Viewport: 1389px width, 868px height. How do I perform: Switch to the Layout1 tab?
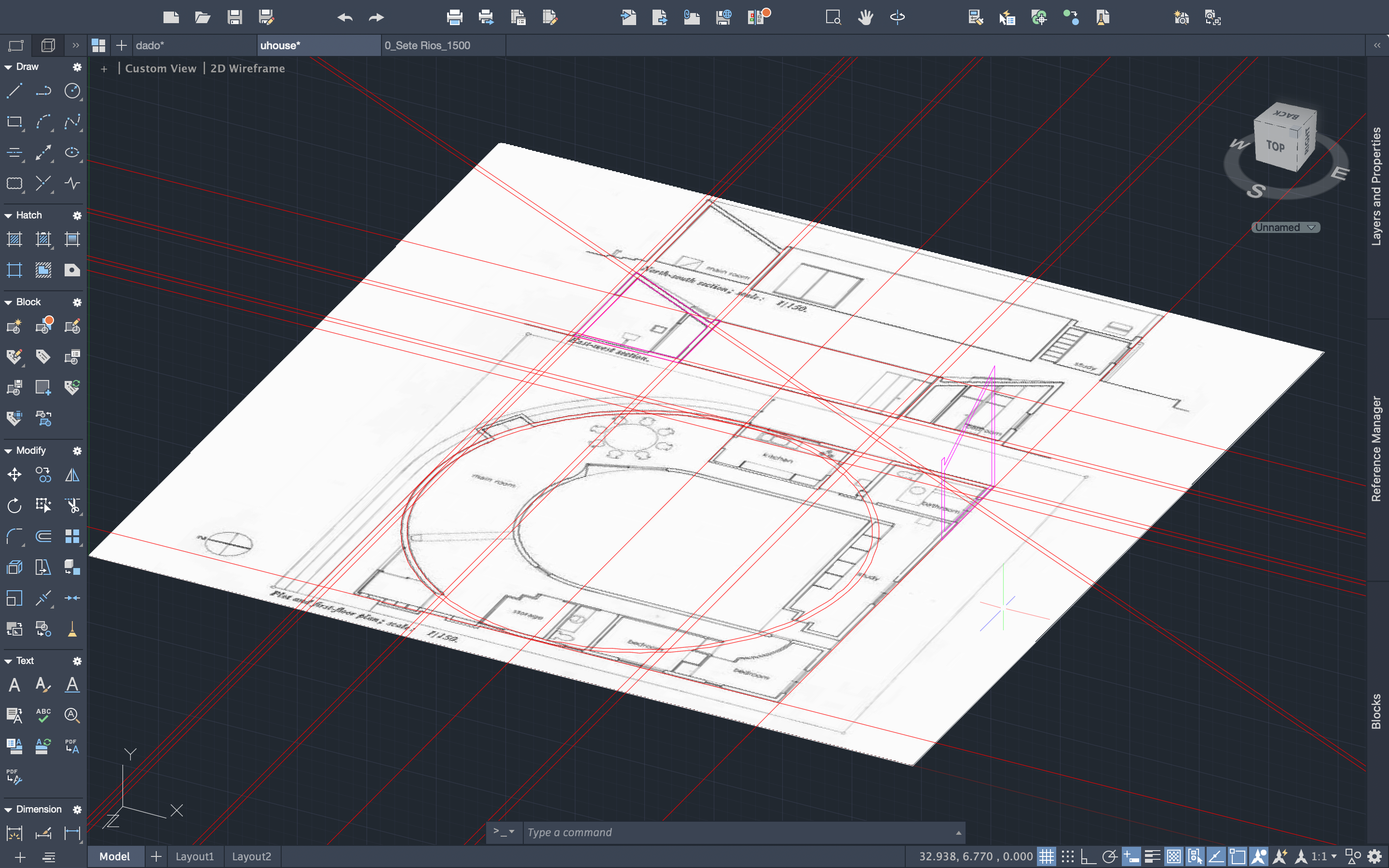point(194,856)
